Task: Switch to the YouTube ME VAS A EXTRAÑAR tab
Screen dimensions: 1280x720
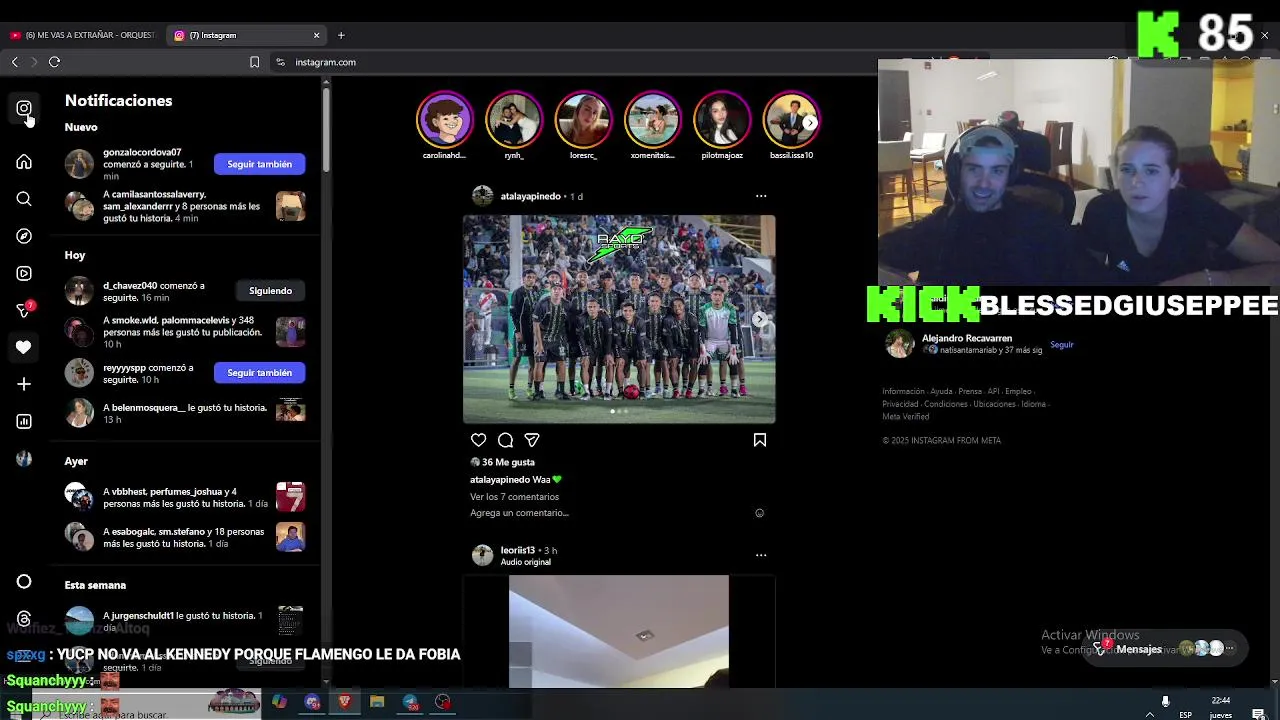Action: coord(83,35)
